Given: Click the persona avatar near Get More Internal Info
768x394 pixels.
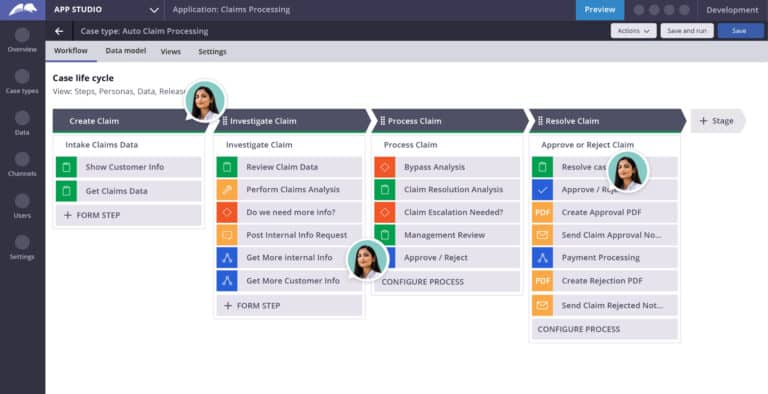Looking at the screenshot, I should (x=367, y=260).
